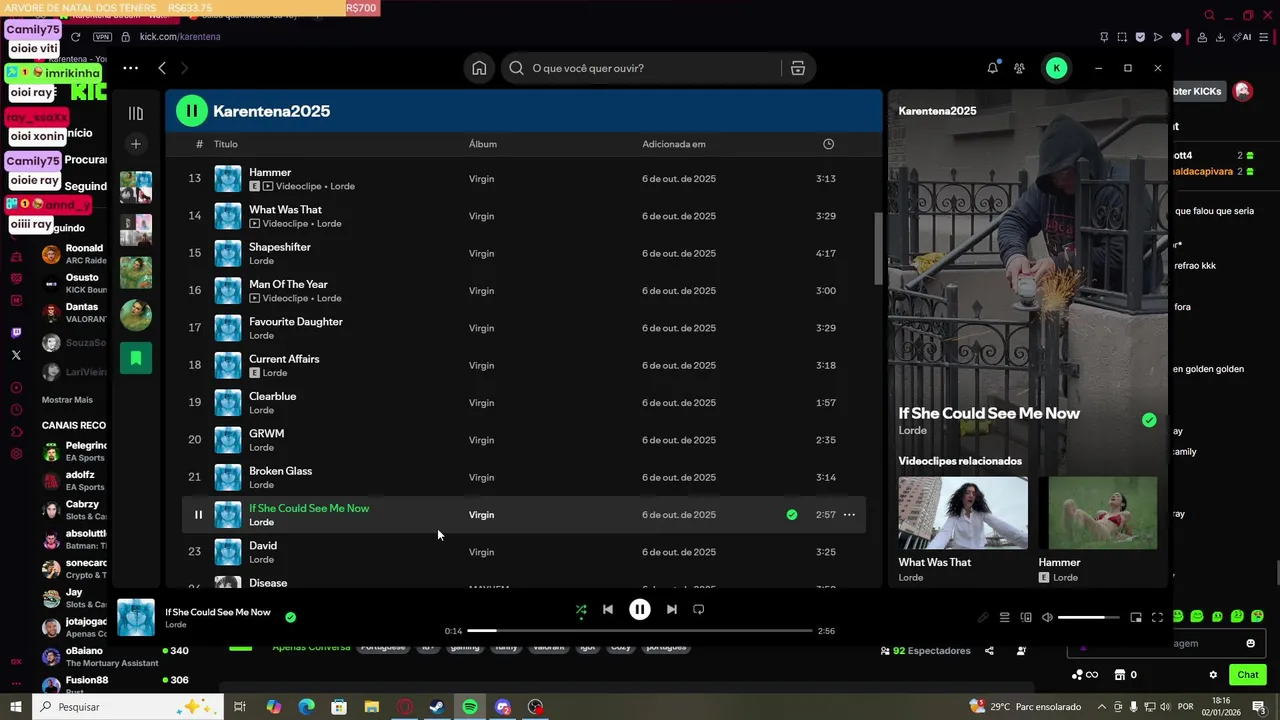Image resolution: width=1280 pixels, height=720 pixels.
Task: Sort playlist by Título column
Action: click(225, 144)
